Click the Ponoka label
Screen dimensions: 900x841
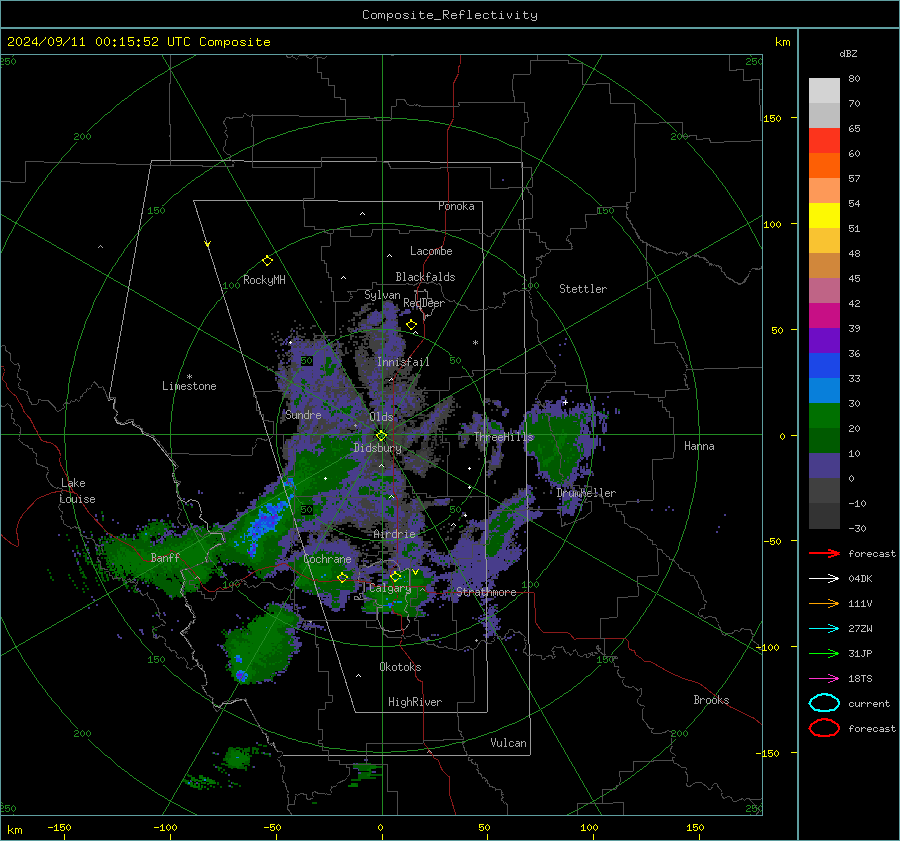coord(456,206)
